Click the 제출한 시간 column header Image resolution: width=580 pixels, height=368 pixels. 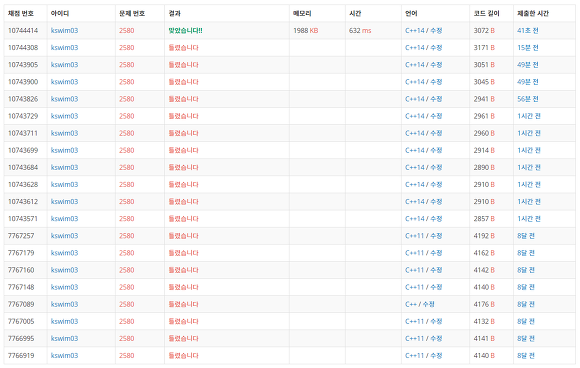pyautogui.click(x=533, y=14)
